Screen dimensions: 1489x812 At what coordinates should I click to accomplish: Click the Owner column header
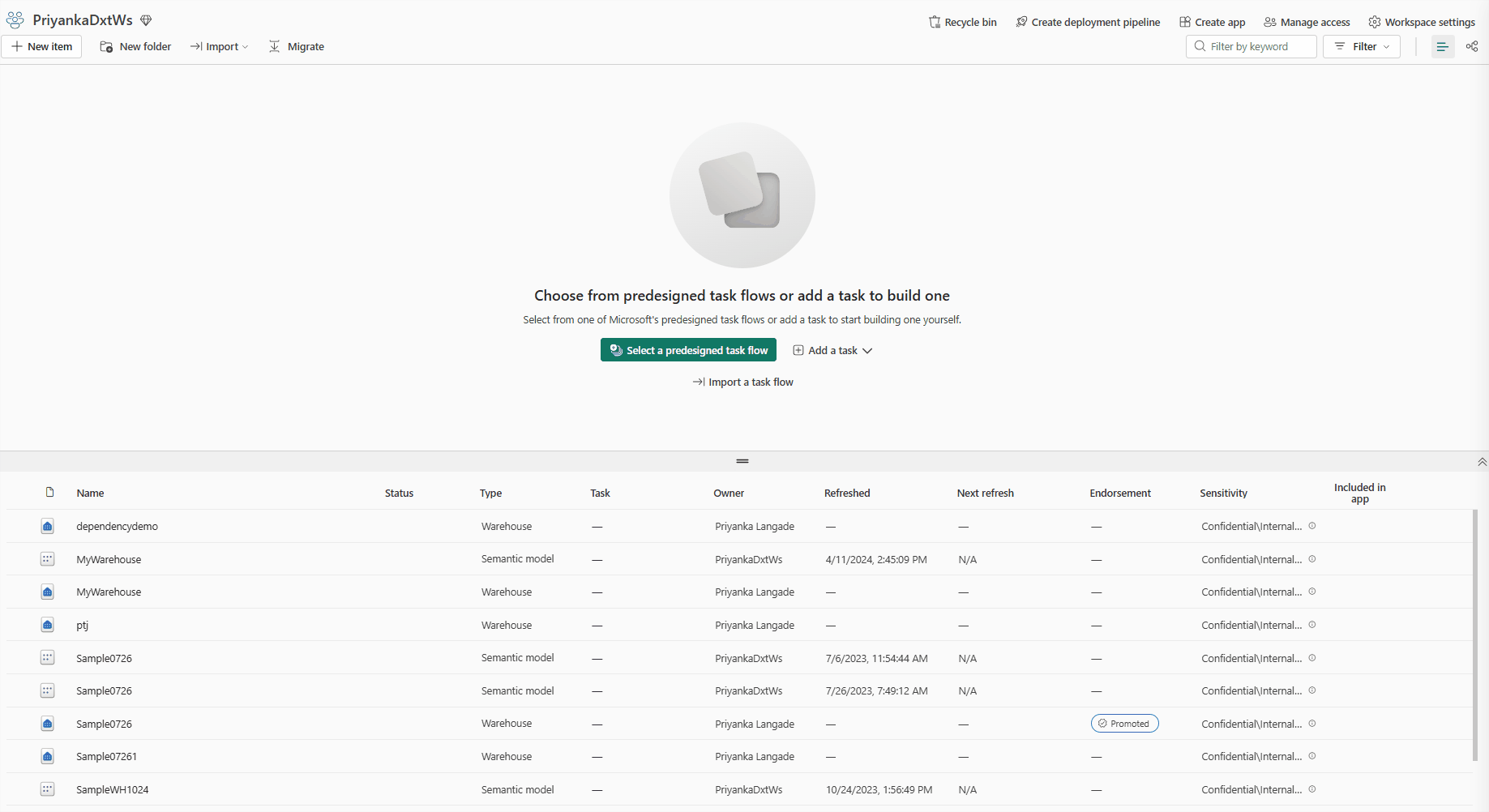(729, 493)
